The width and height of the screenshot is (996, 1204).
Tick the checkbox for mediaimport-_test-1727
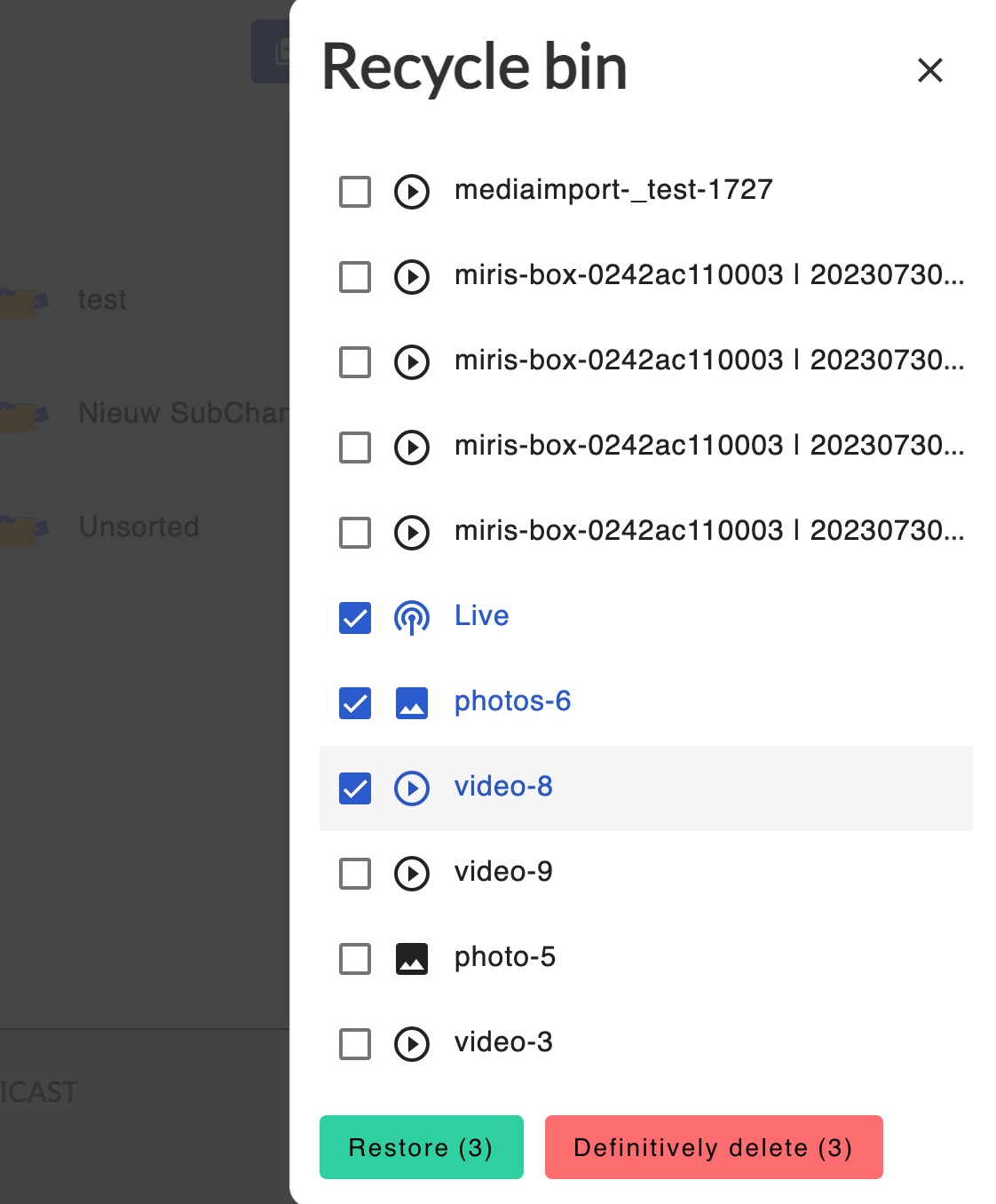coord(355,192)
